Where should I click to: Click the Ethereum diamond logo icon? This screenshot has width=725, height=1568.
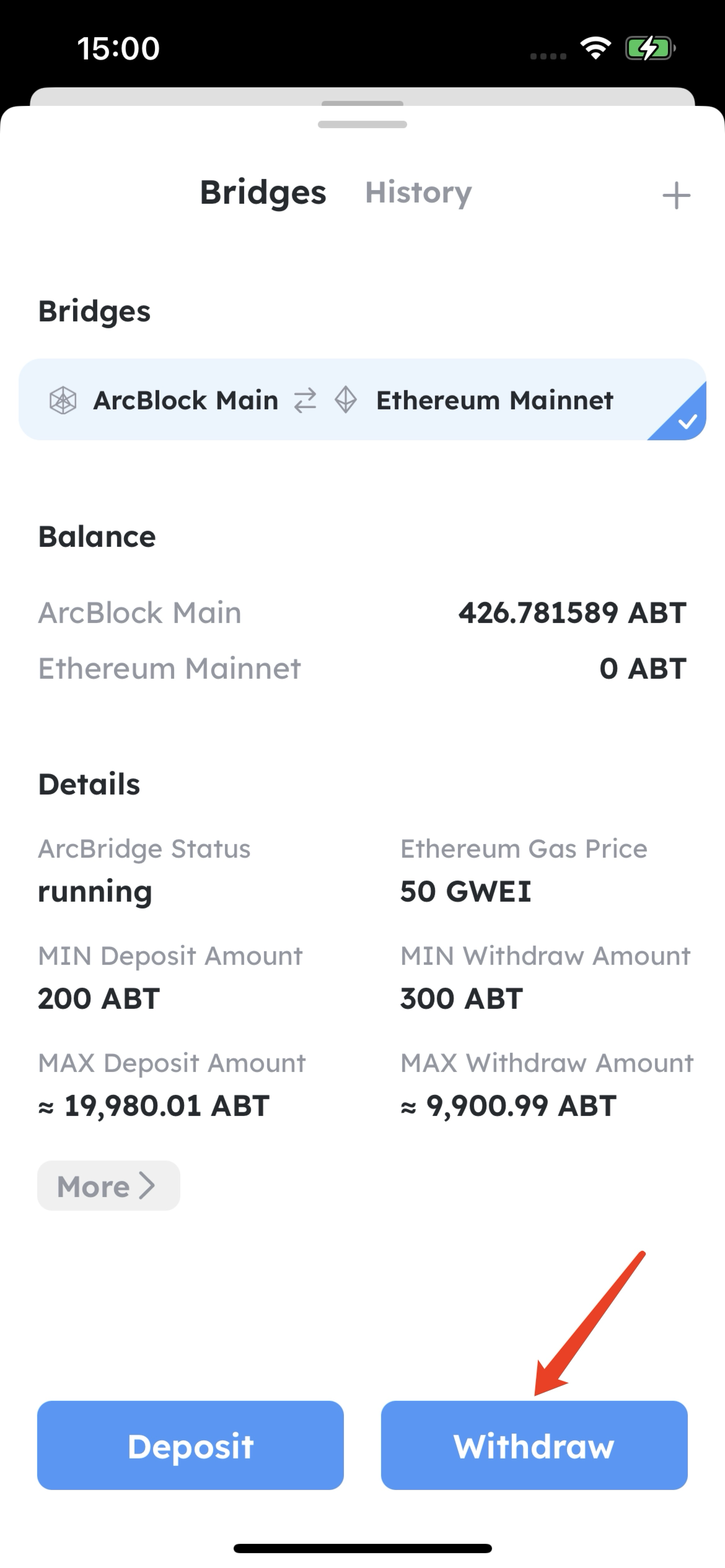[x=346, y=400]
